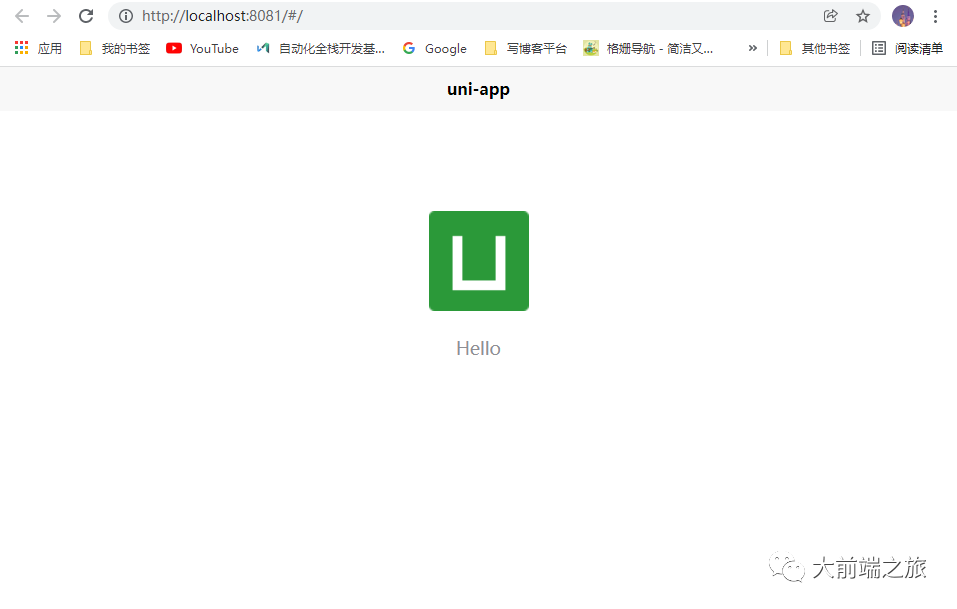The width and height of the screenshot is (957, 609).
Task: Click the share icon in the address bar
Action: coord(830,16)
